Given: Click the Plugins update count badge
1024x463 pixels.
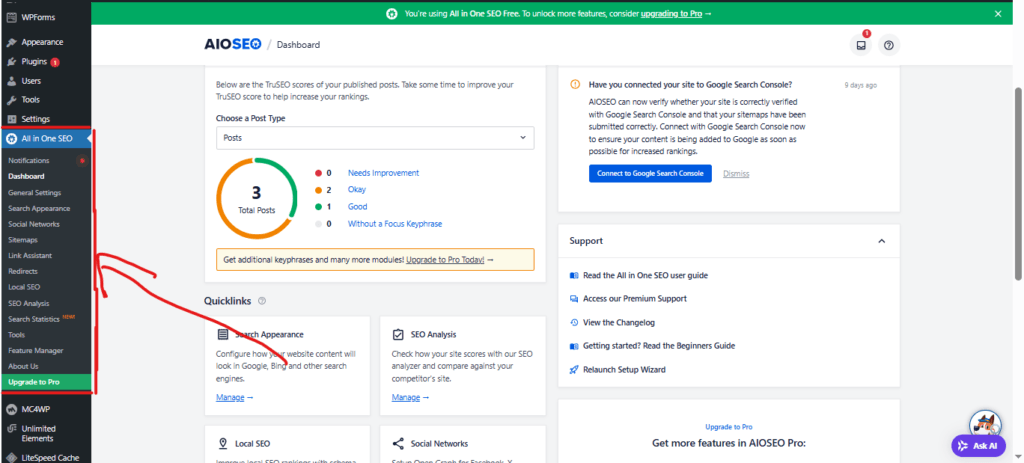Looking at the screenshot, I should [x=55, y=62].
